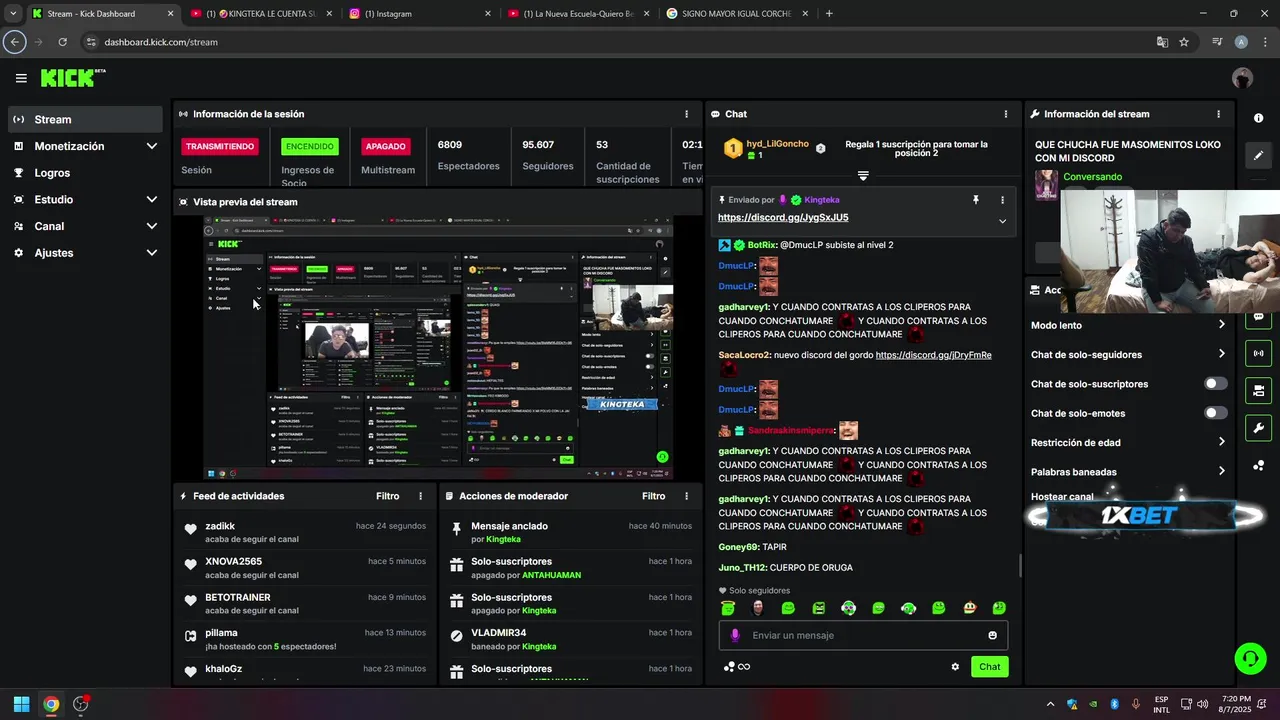Click the Hostear canal option
1280x720 pixels.
1062,497
